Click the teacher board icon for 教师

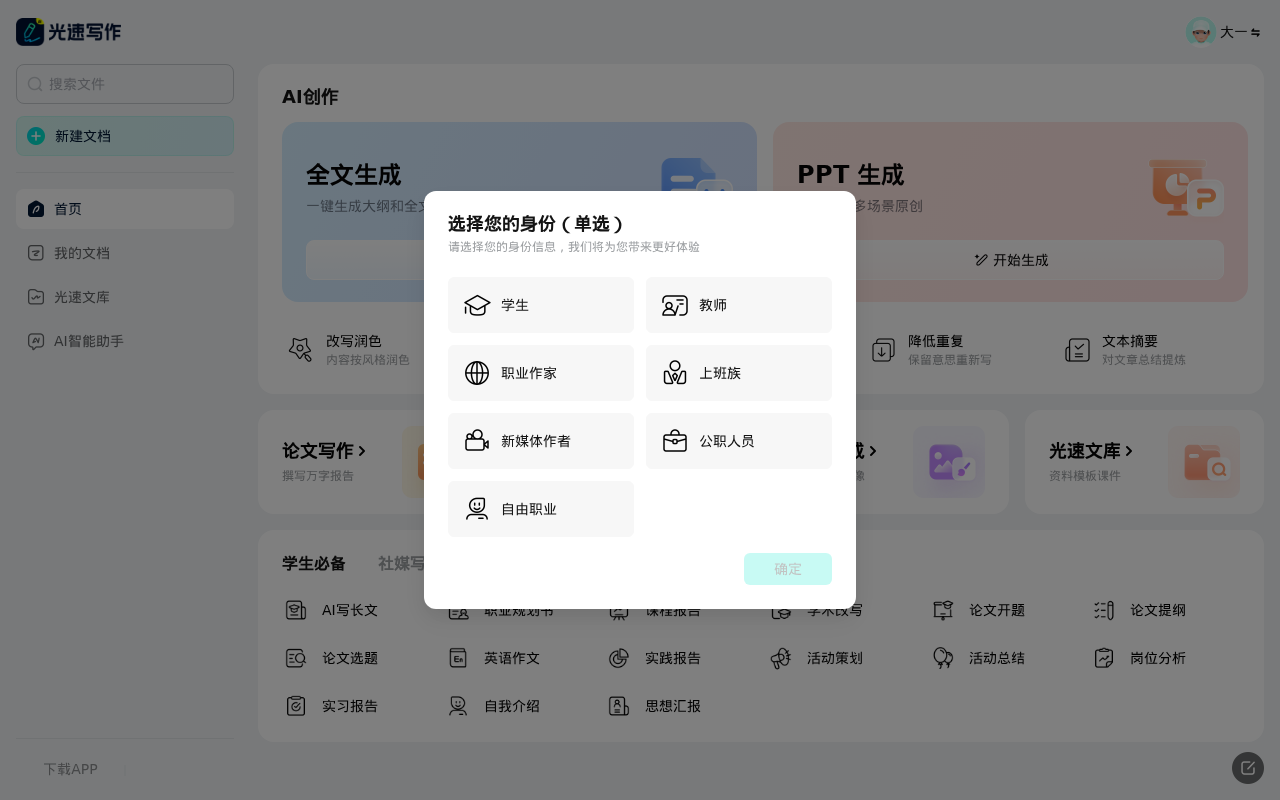pyautogui.click(x=675, y=305)
